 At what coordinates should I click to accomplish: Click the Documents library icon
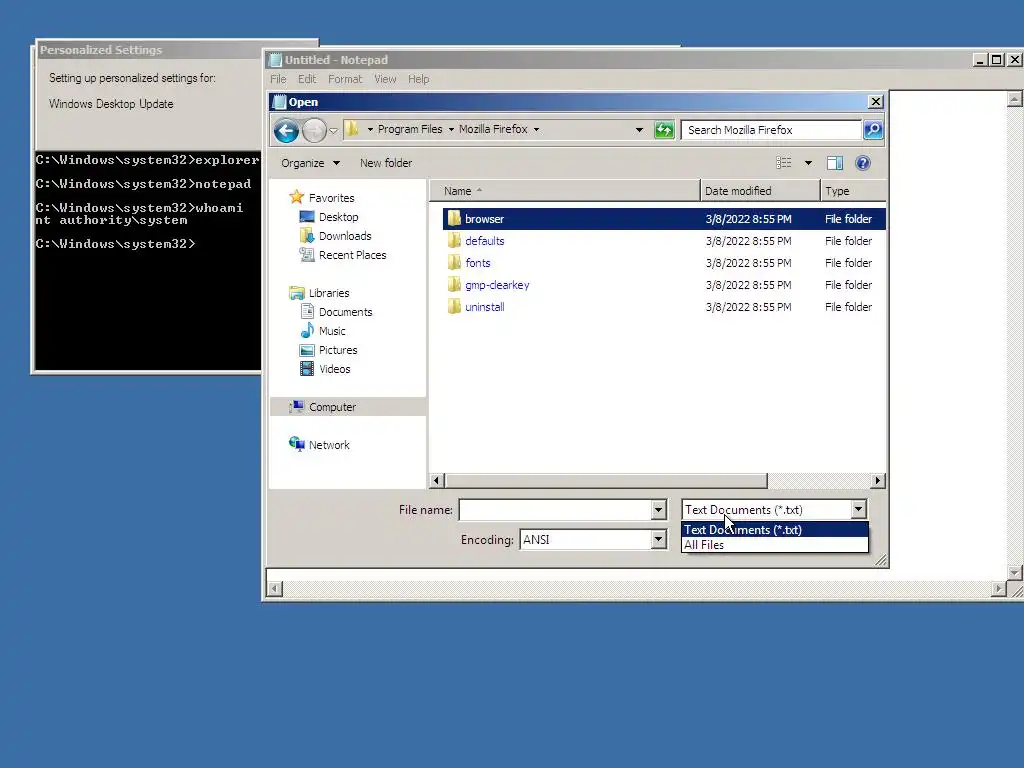pos(307,311)
